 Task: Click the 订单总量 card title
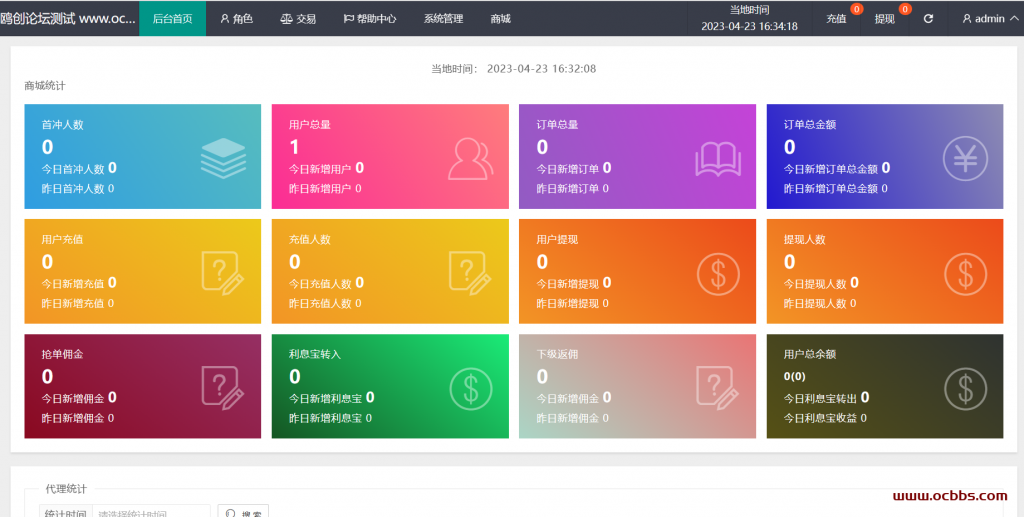click(x=557, y=125)
